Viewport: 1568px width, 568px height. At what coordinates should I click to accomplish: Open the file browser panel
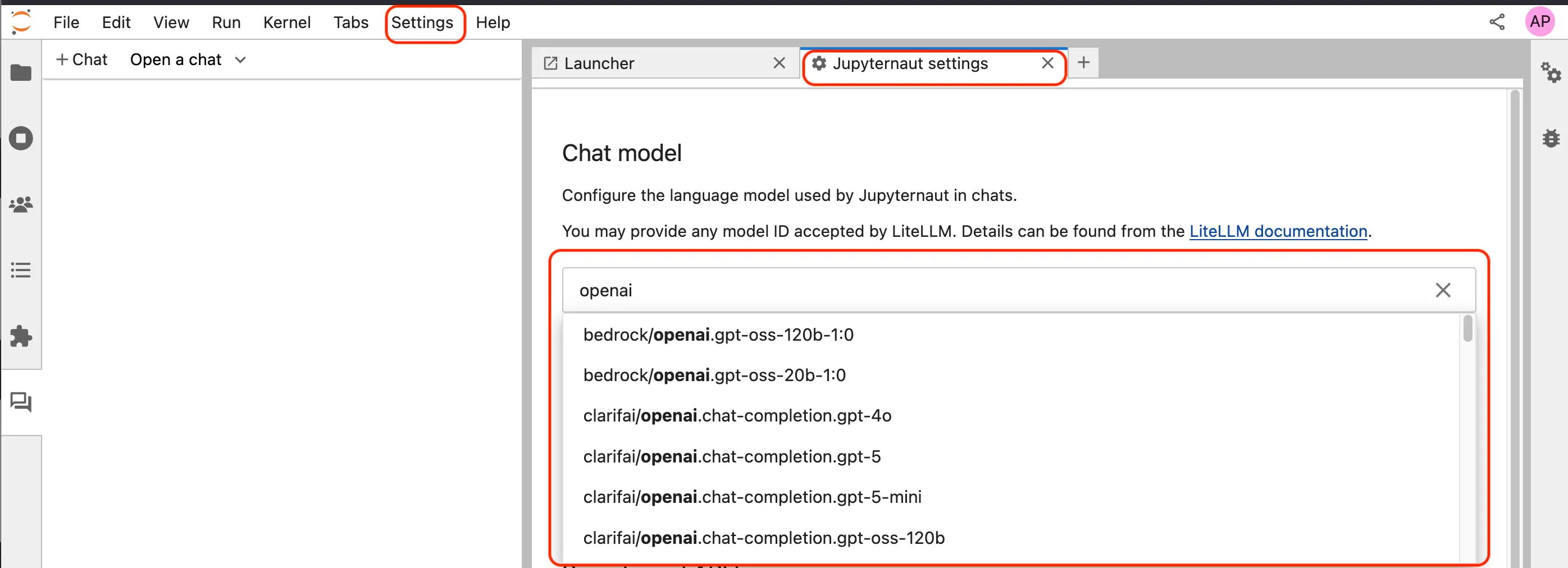21,73
